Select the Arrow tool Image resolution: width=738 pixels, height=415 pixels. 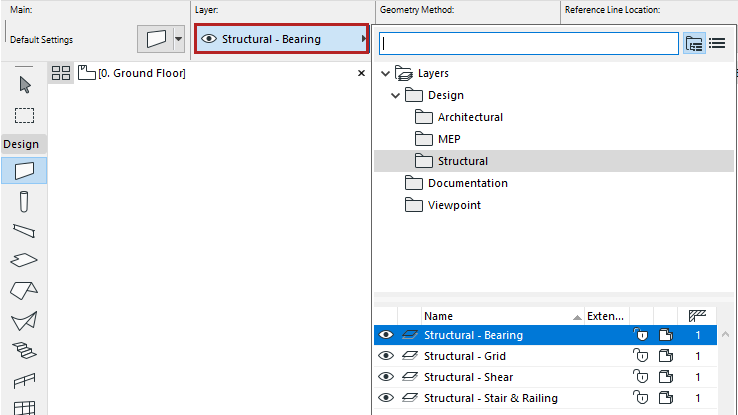pyautogui.click(x=24, y=84)
